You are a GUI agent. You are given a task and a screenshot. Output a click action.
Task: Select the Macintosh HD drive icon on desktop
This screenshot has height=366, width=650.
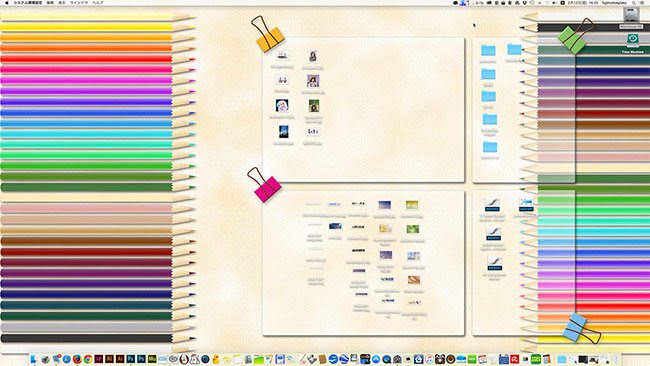(x=631, y=15)
